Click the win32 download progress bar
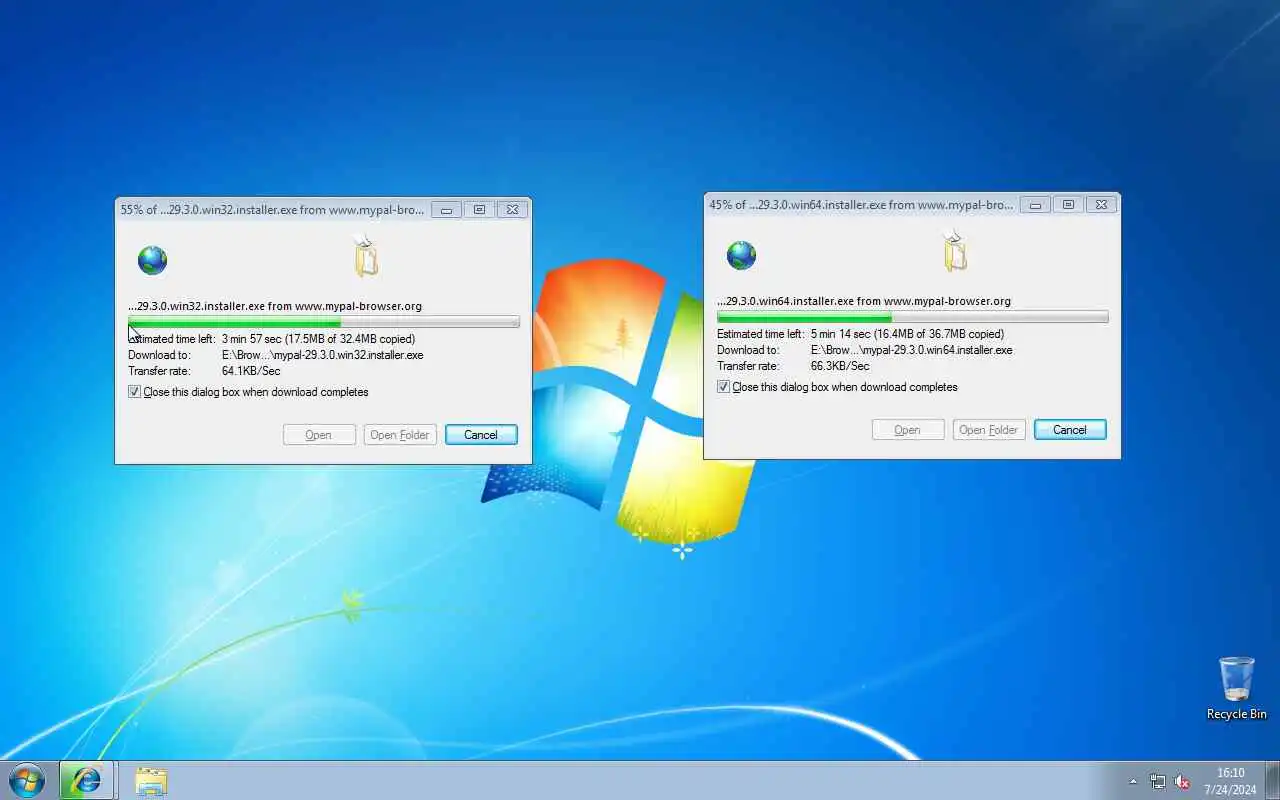Screen dimensions: 1280x800 (x=324, y=322)
